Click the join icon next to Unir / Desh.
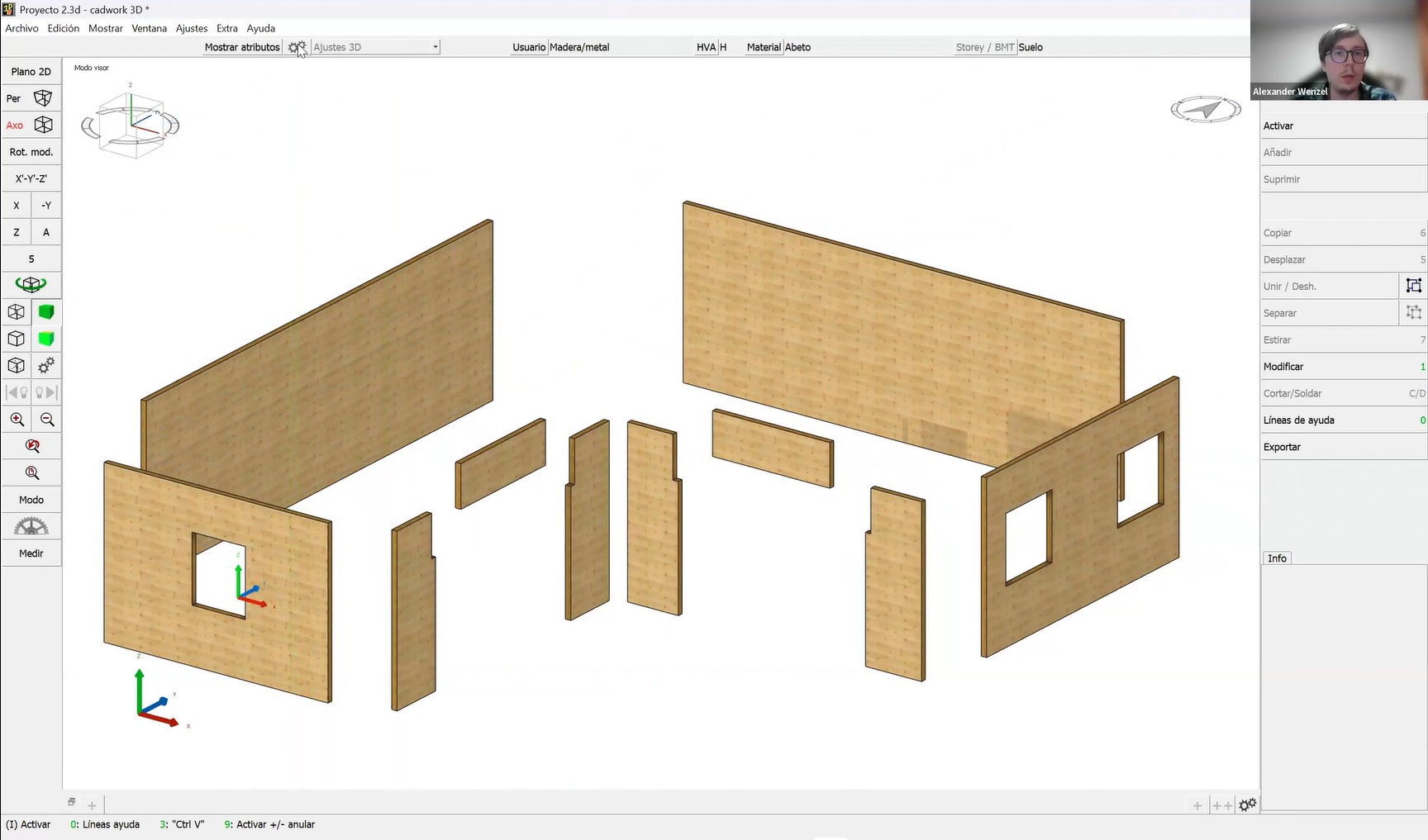The width and height of the screenshot is (1428, 840). click(1414, 286)
